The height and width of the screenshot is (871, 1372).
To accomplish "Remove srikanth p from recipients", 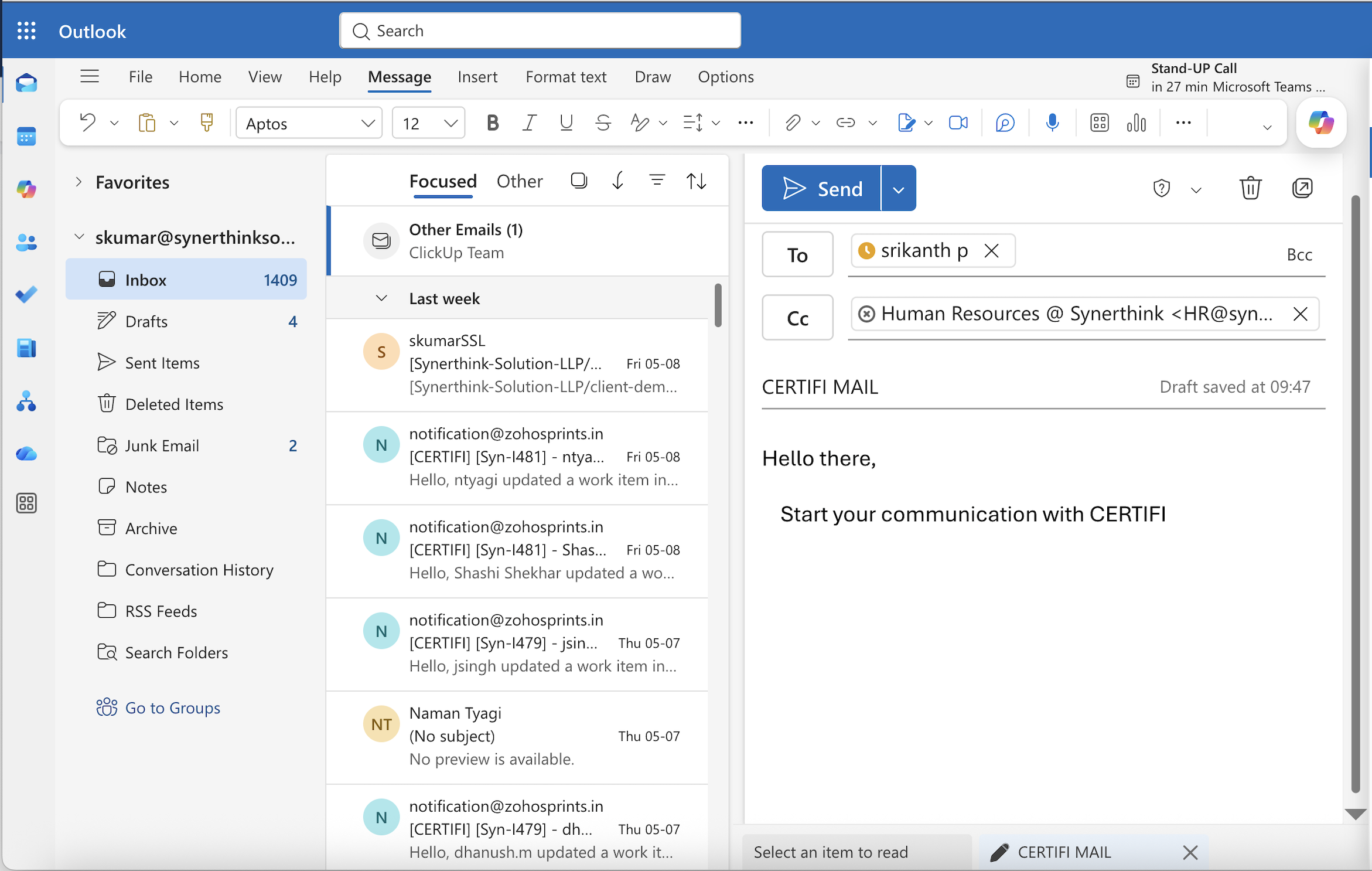I will (991, 251).
